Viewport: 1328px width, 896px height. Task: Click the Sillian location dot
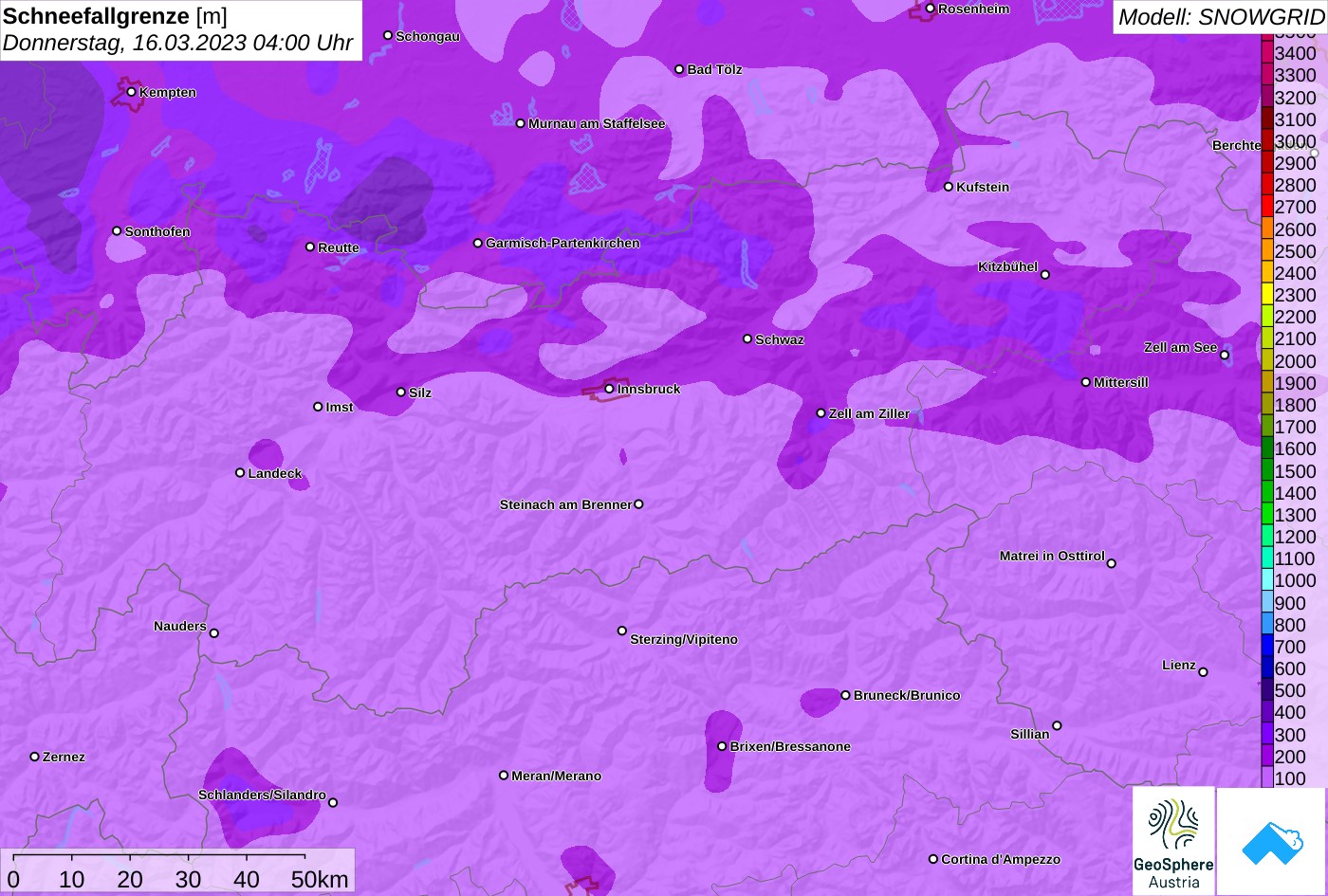pos(1057,726)
